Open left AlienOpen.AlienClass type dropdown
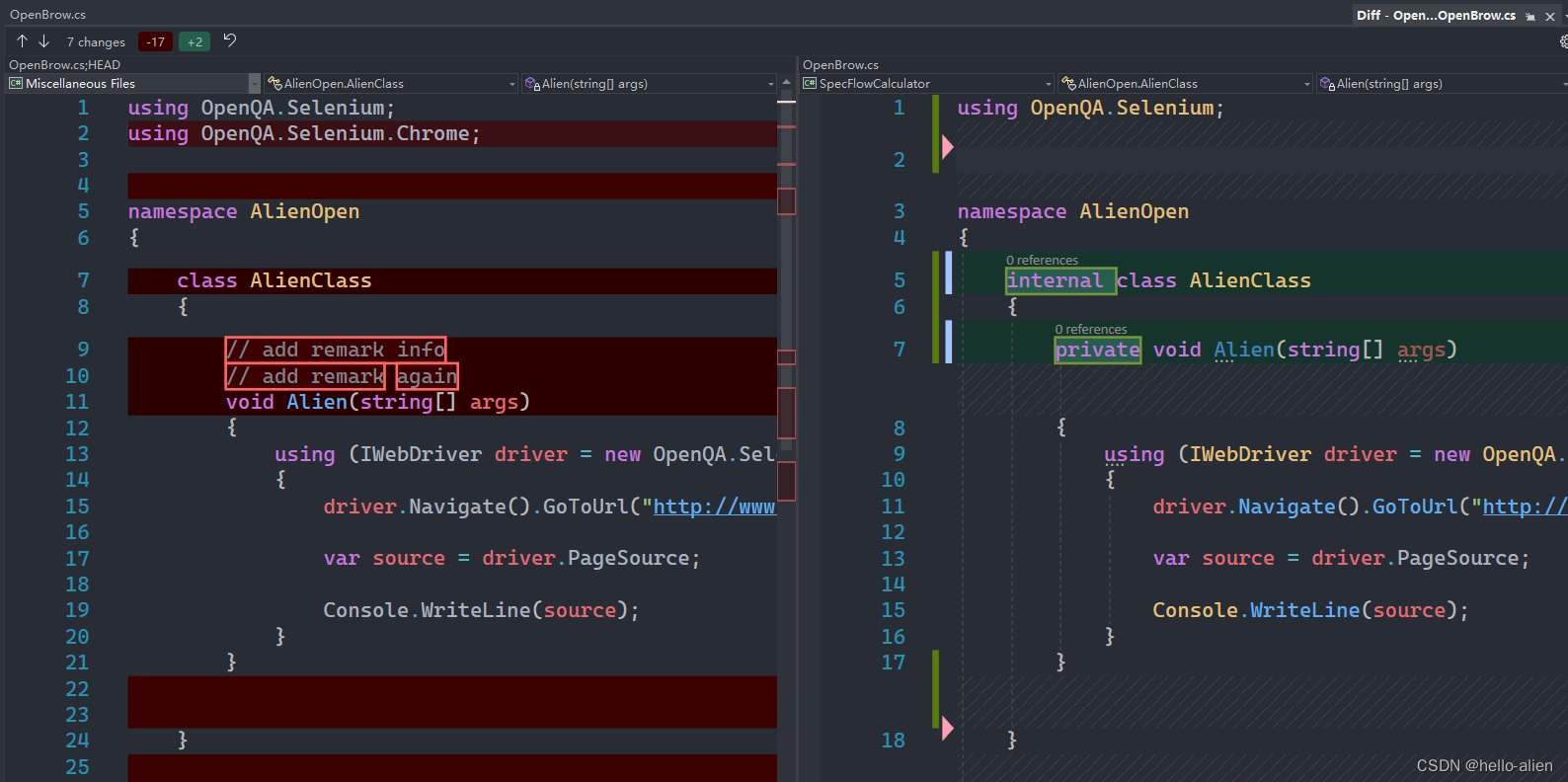The width and height of the screenshot is (1568, 782). pyautogui.click(x=392, y=84)
